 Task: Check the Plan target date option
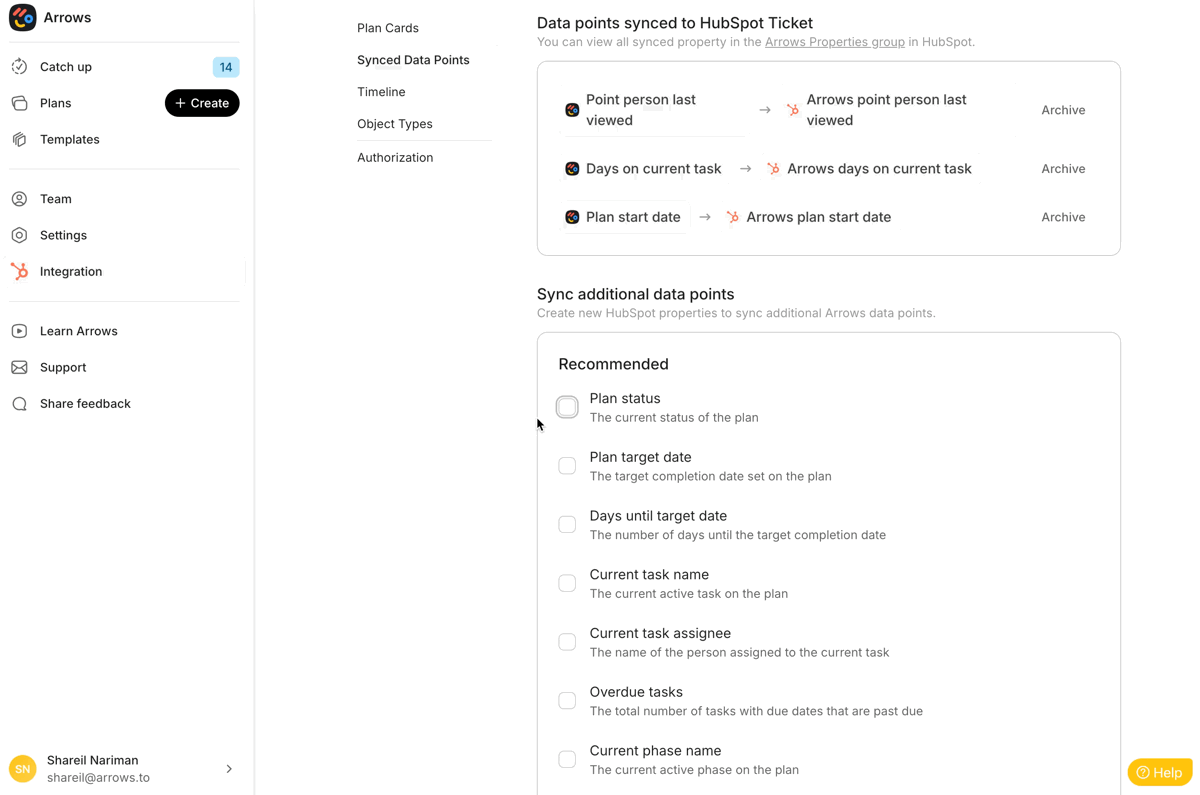tap(567, 466)
